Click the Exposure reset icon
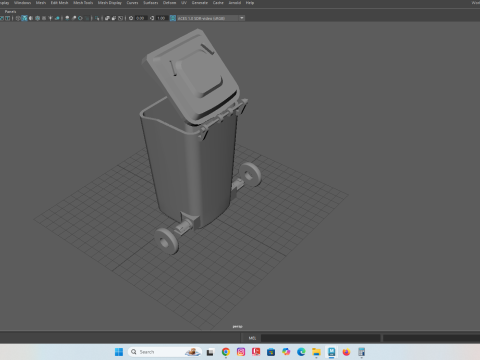Screen dimensions: 480x360 pyautogui.click(x=131, y=18)
